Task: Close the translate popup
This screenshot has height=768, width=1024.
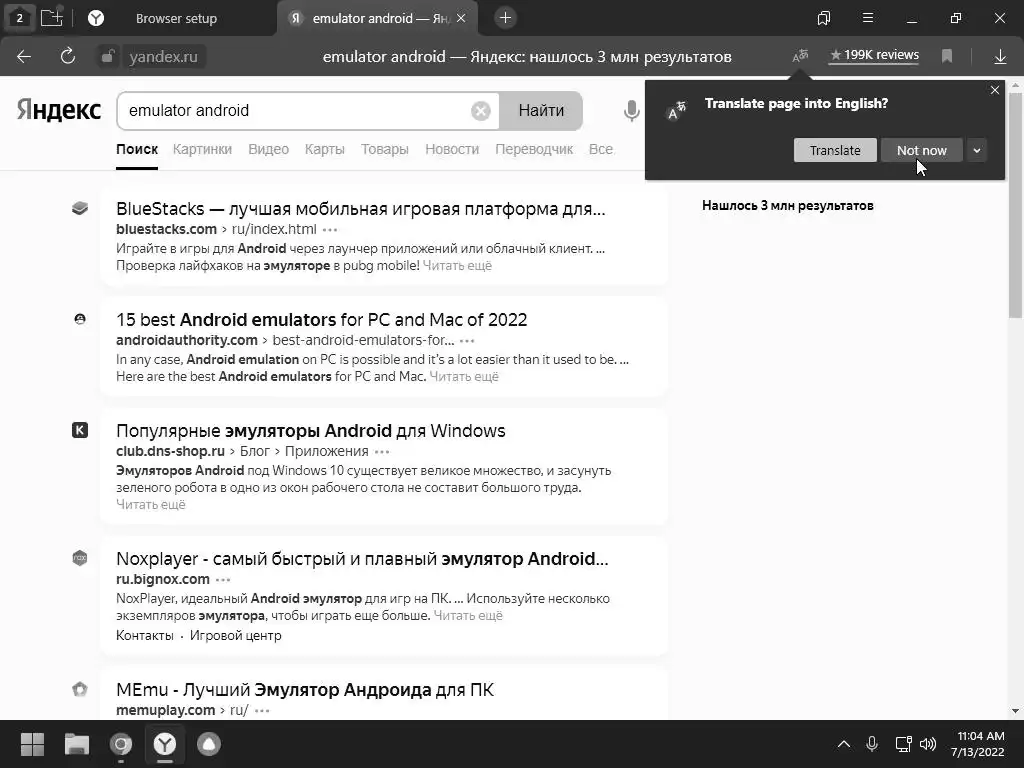Action: [995, 90]
